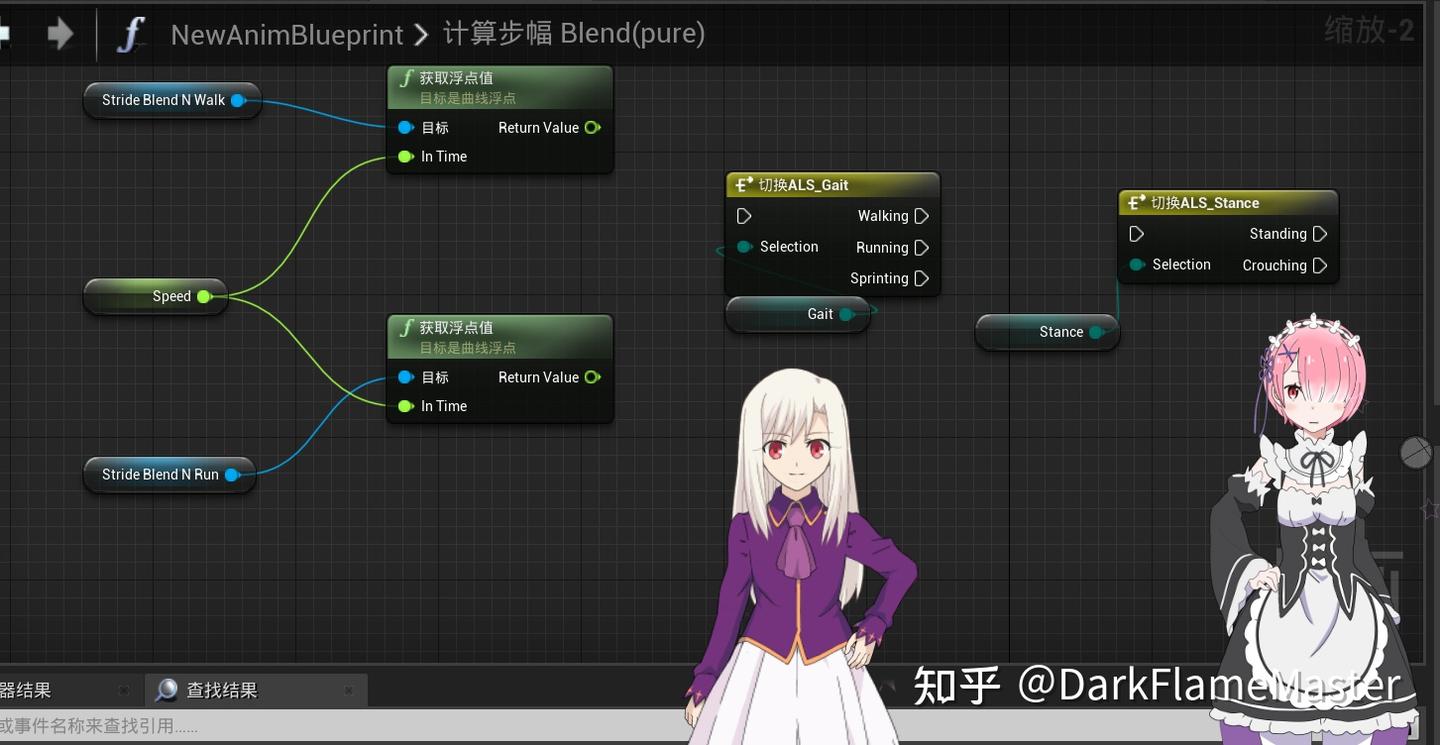Viewport: 1440px width, 745px height.
Task: Click the forward navigation arrow
Action: [x=60, y=34]
